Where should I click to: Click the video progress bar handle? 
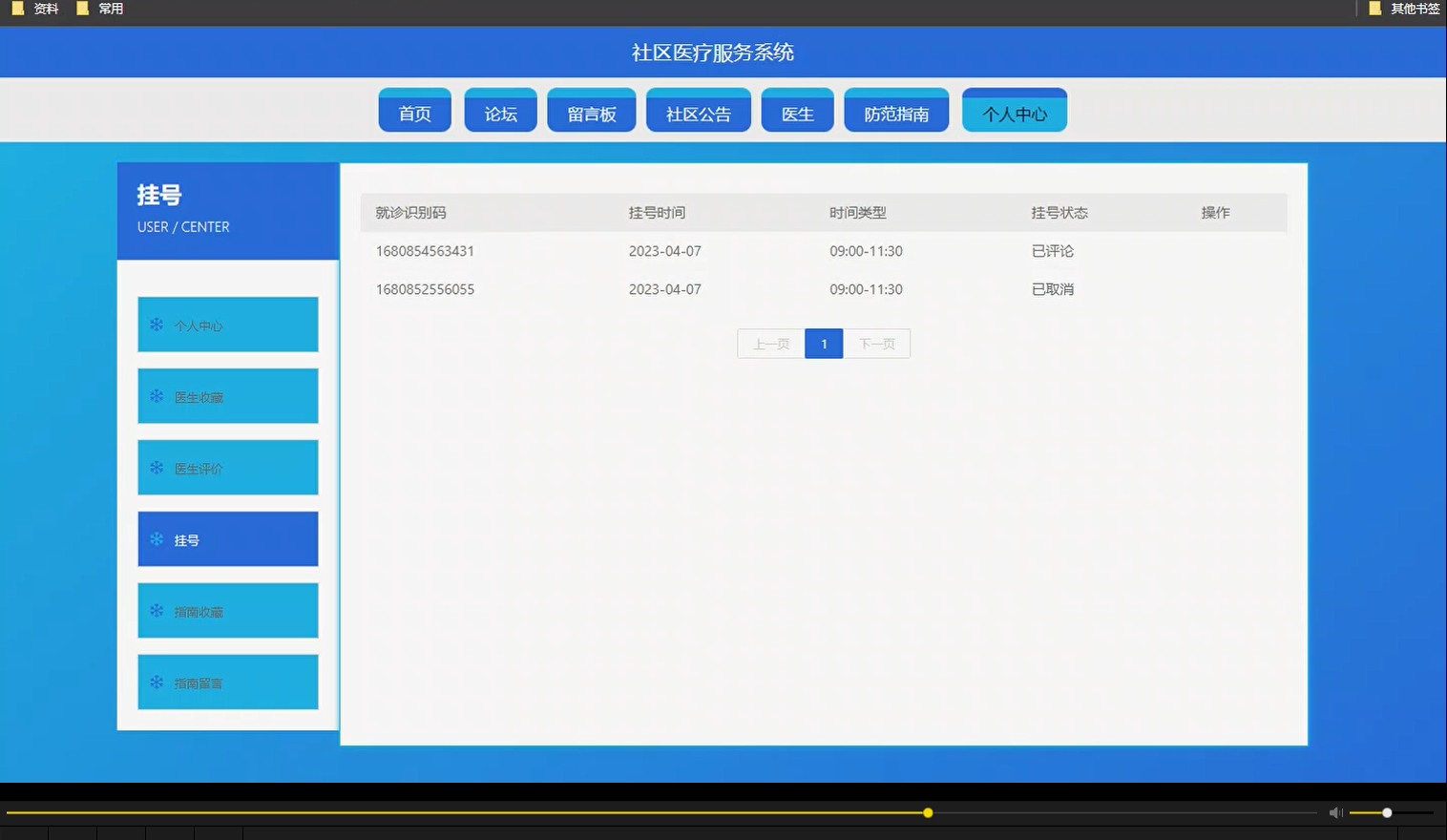tap(928, 813)
